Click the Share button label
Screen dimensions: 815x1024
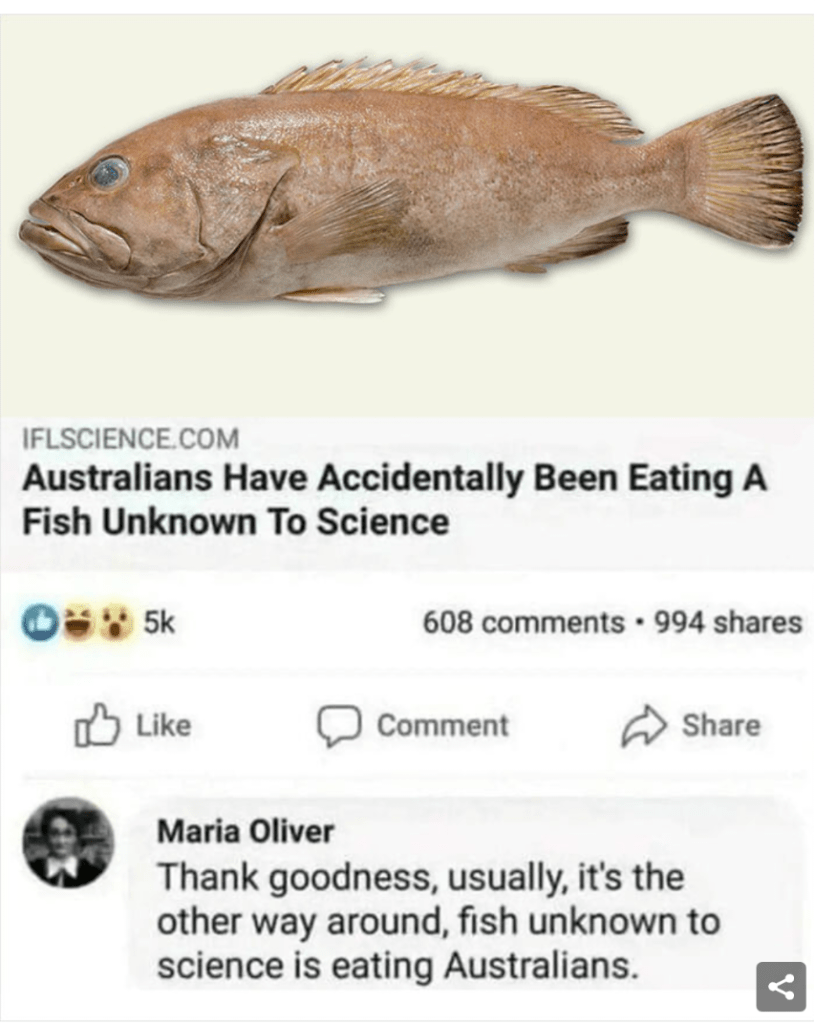721,726
